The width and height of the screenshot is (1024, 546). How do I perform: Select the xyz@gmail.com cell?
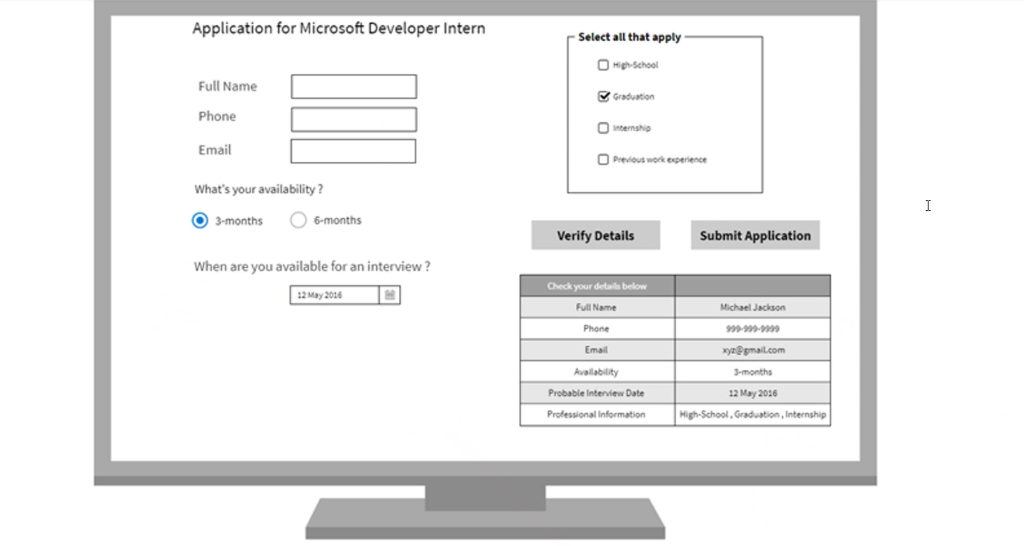click(752, 350)
